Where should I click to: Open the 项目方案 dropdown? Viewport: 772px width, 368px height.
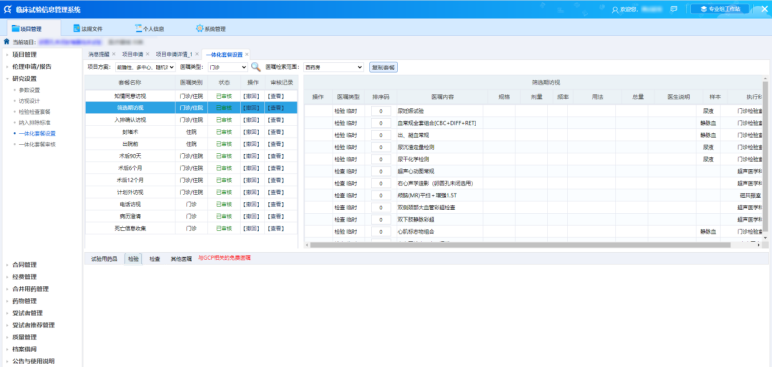145,67
